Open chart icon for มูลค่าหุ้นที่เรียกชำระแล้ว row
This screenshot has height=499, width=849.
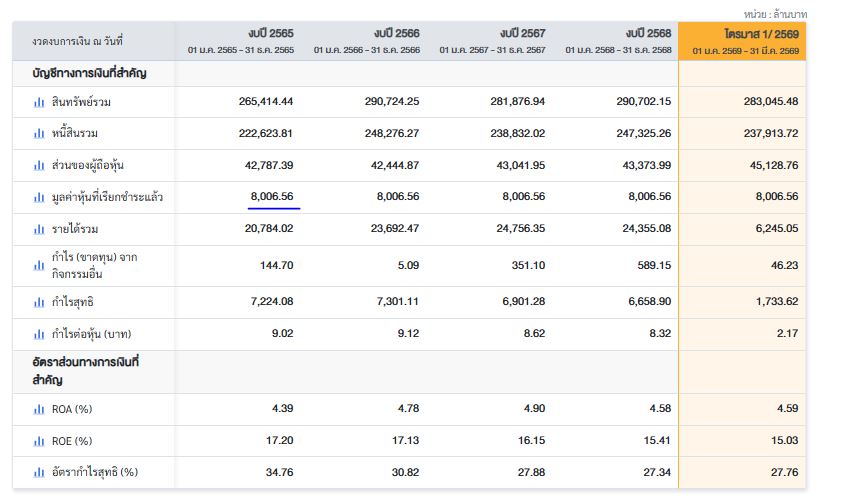coord(39,197)
